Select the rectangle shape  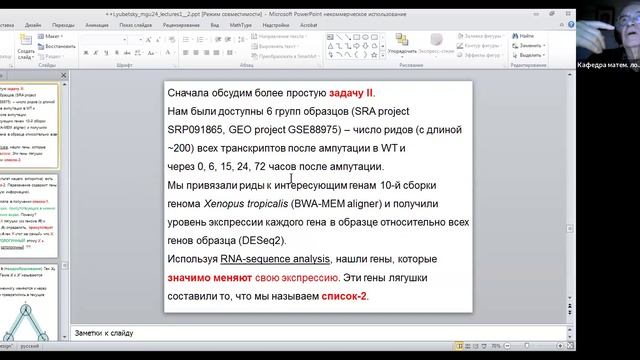tap(357, 37)
